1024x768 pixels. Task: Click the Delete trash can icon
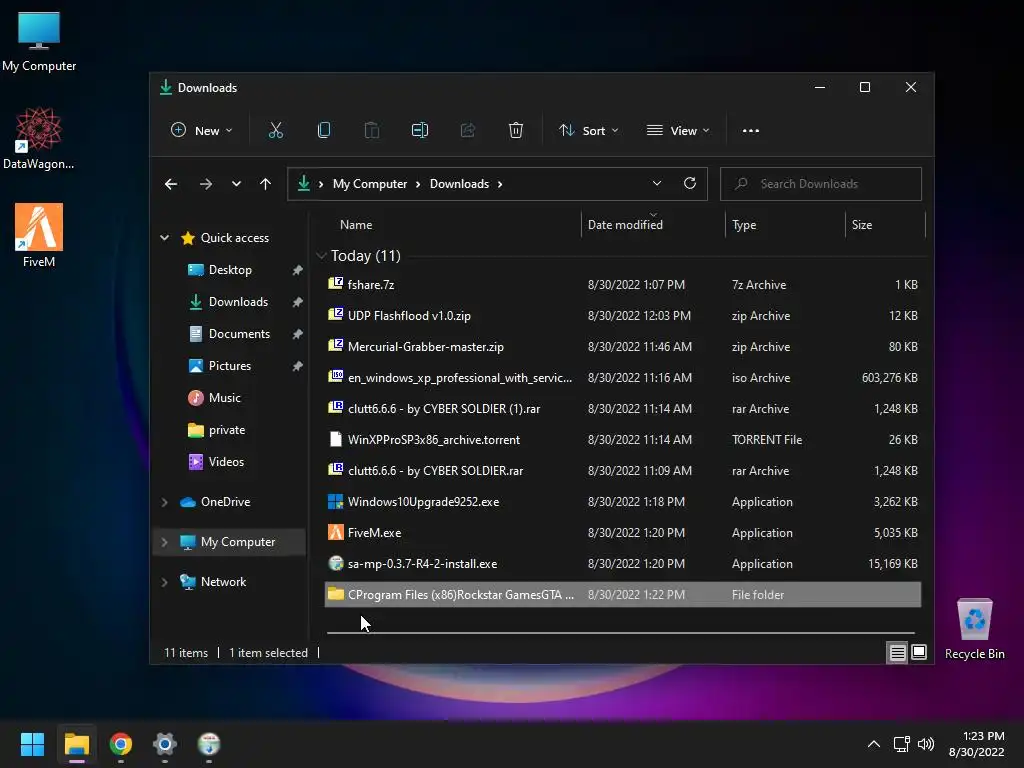(516, 131)
